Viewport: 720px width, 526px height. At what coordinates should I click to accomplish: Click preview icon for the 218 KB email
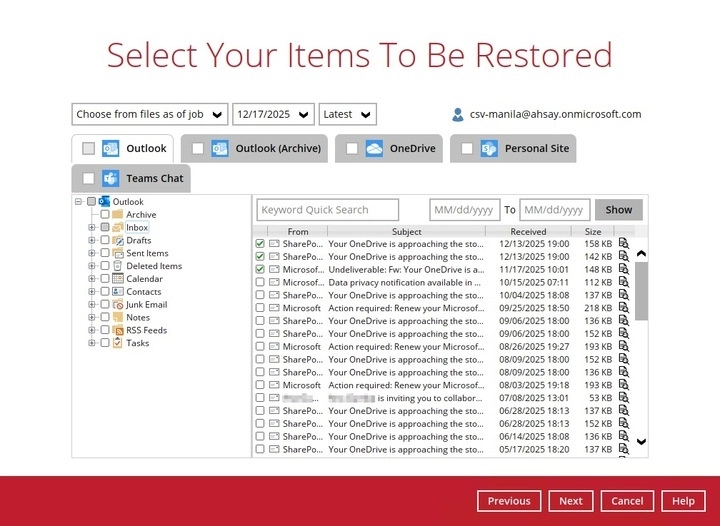click(x=623, y=308)
